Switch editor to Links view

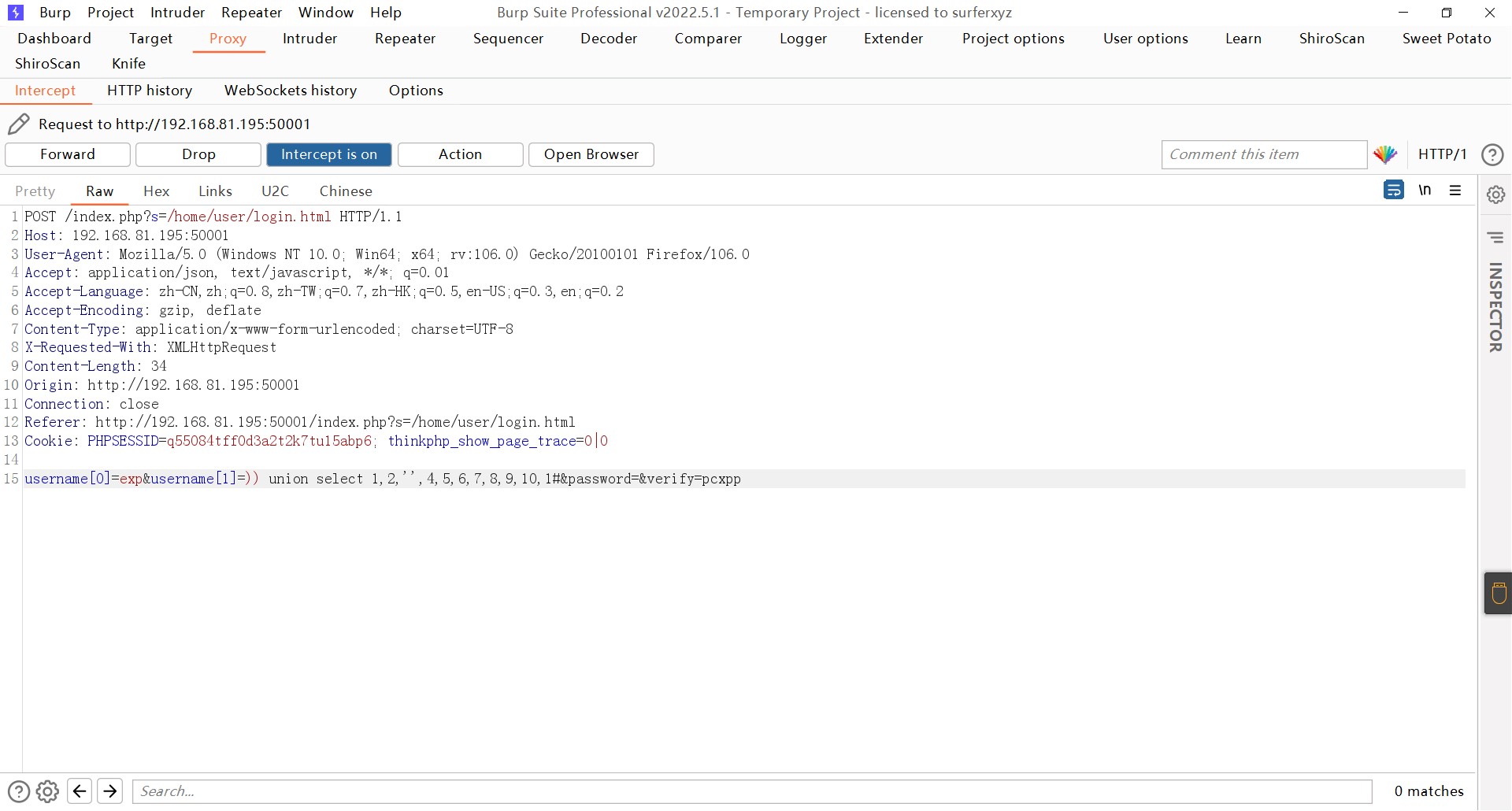[215, 191]
